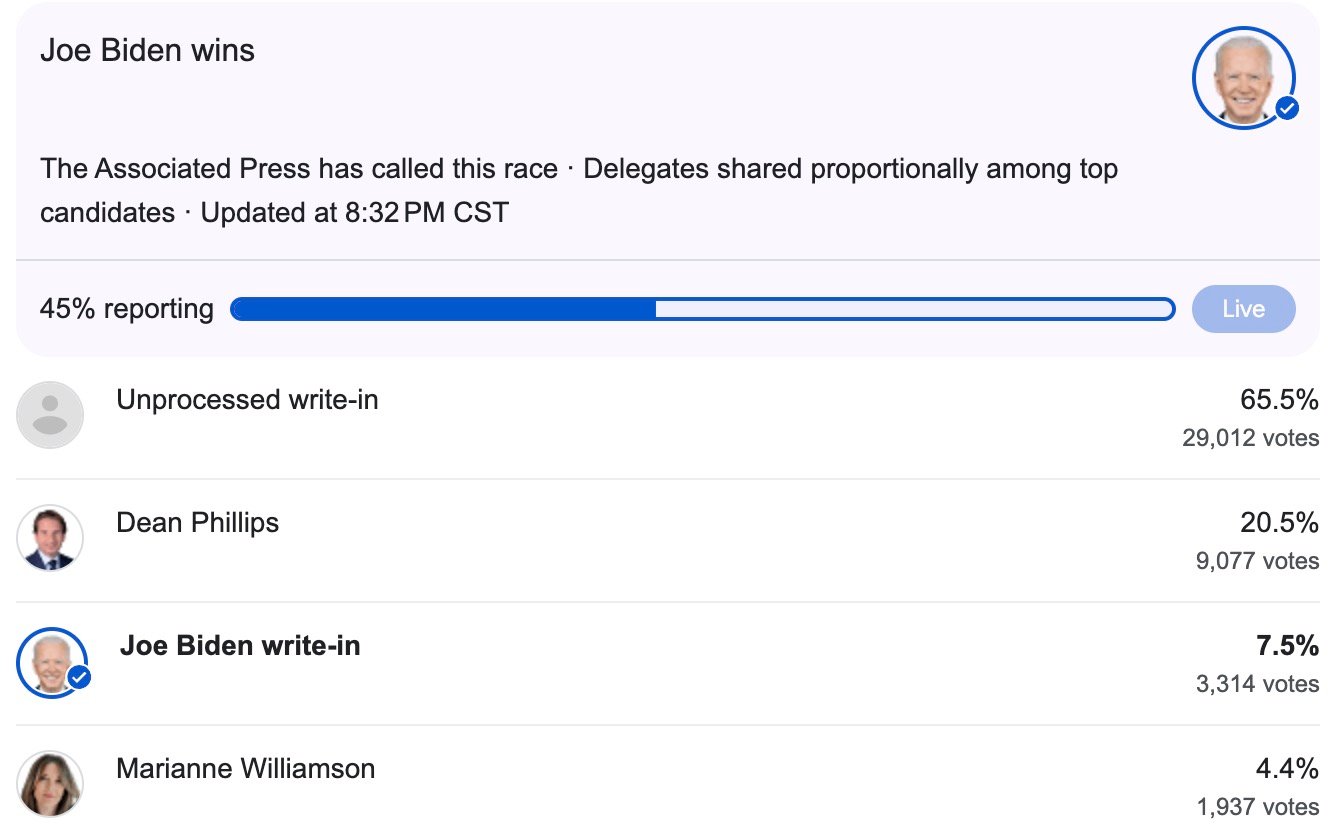Open Dean Phillips' candidate photo

tap(50, 538)
